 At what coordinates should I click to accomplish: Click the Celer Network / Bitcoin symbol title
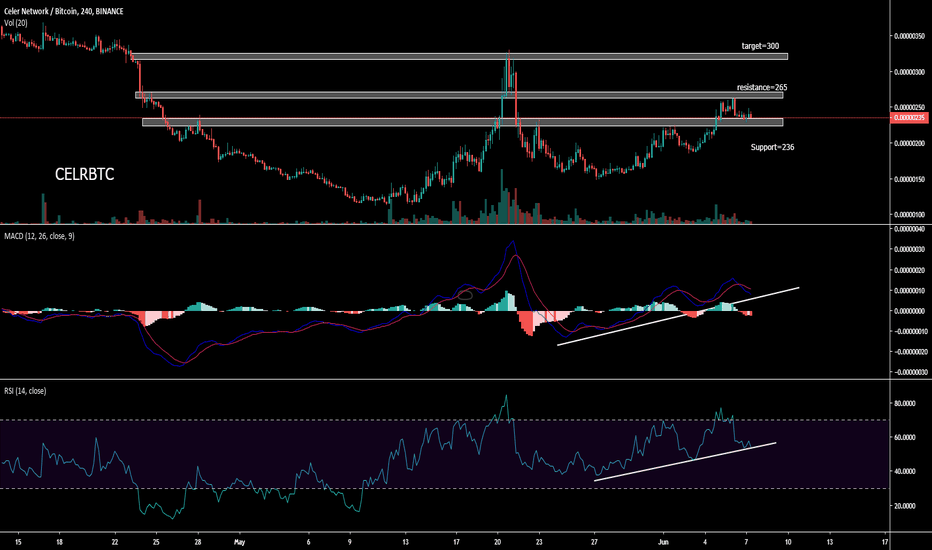pyautogui.click(x=64, y=11)
